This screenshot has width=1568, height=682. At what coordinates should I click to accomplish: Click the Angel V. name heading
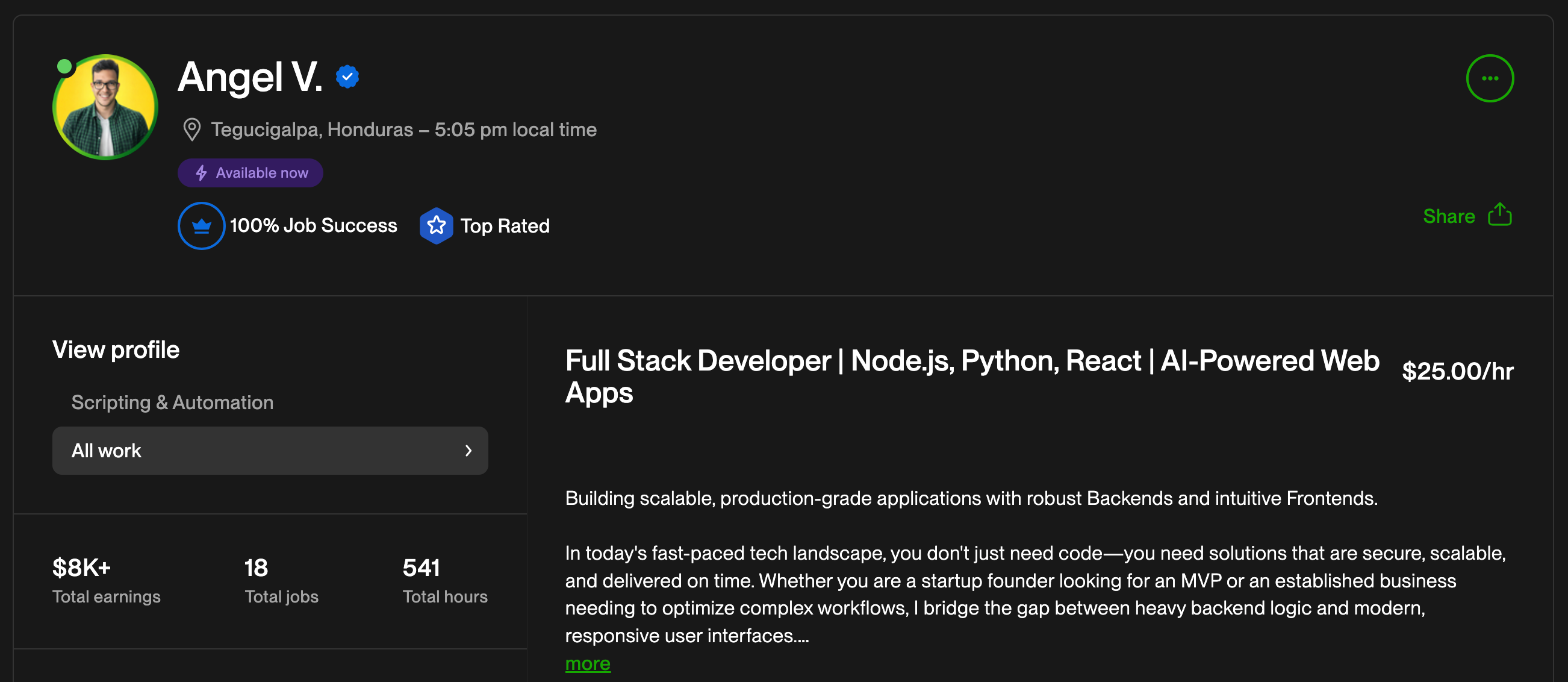[249, 77]
